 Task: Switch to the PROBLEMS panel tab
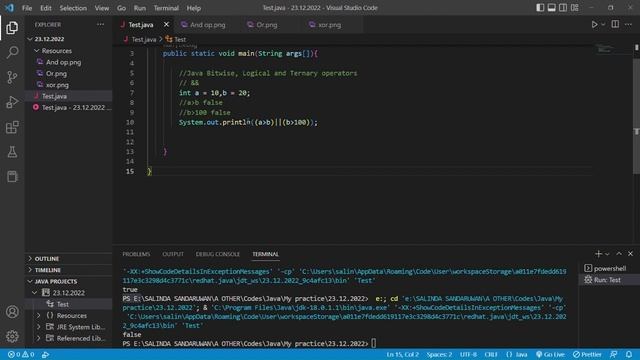pos(136,254)
